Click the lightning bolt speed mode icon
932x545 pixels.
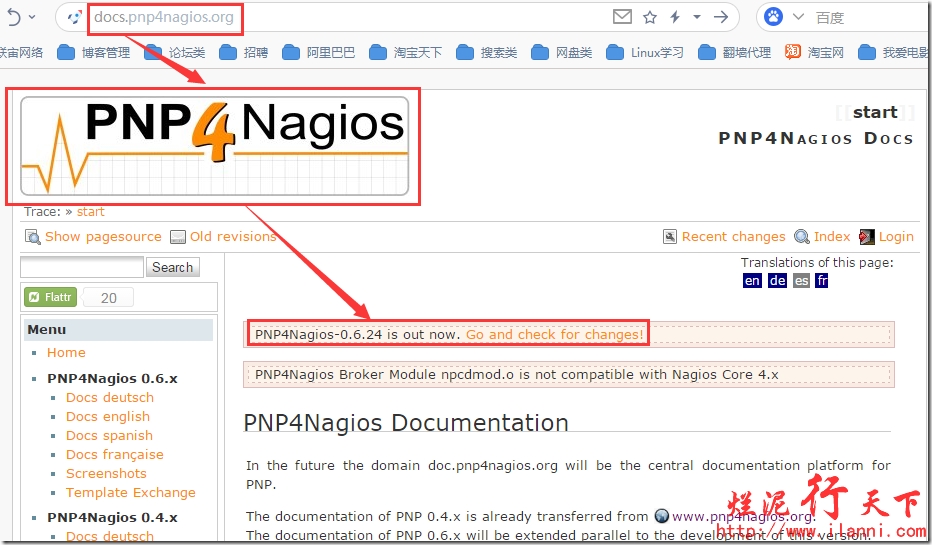(675, 17)
